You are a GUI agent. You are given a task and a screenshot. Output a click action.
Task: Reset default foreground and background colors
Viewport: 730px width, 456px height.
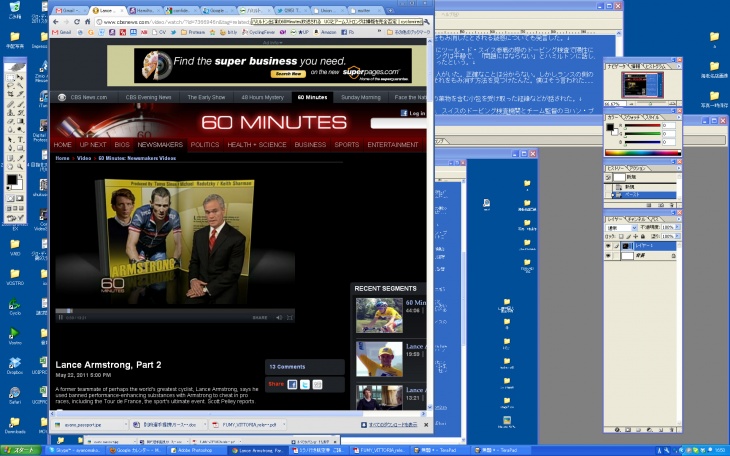(x=8, y=188)
